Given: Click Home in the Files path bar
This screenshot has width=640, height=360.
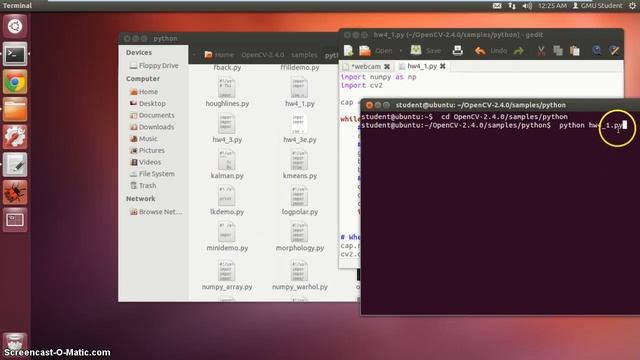Looking at the screenshot, I should [x=219, y=55].
